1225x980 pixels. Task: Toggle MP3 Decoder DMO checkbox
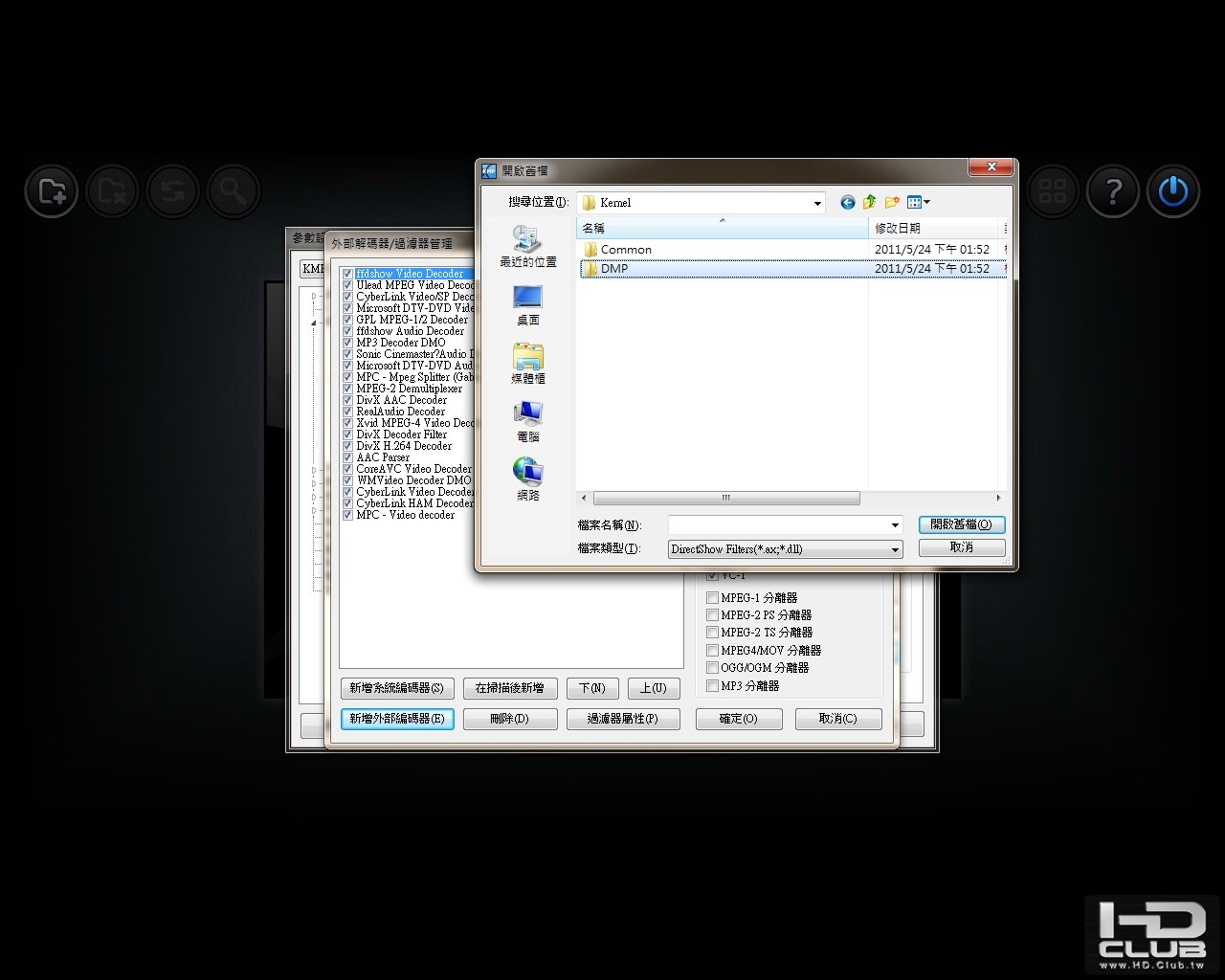(x=348, y=343)
